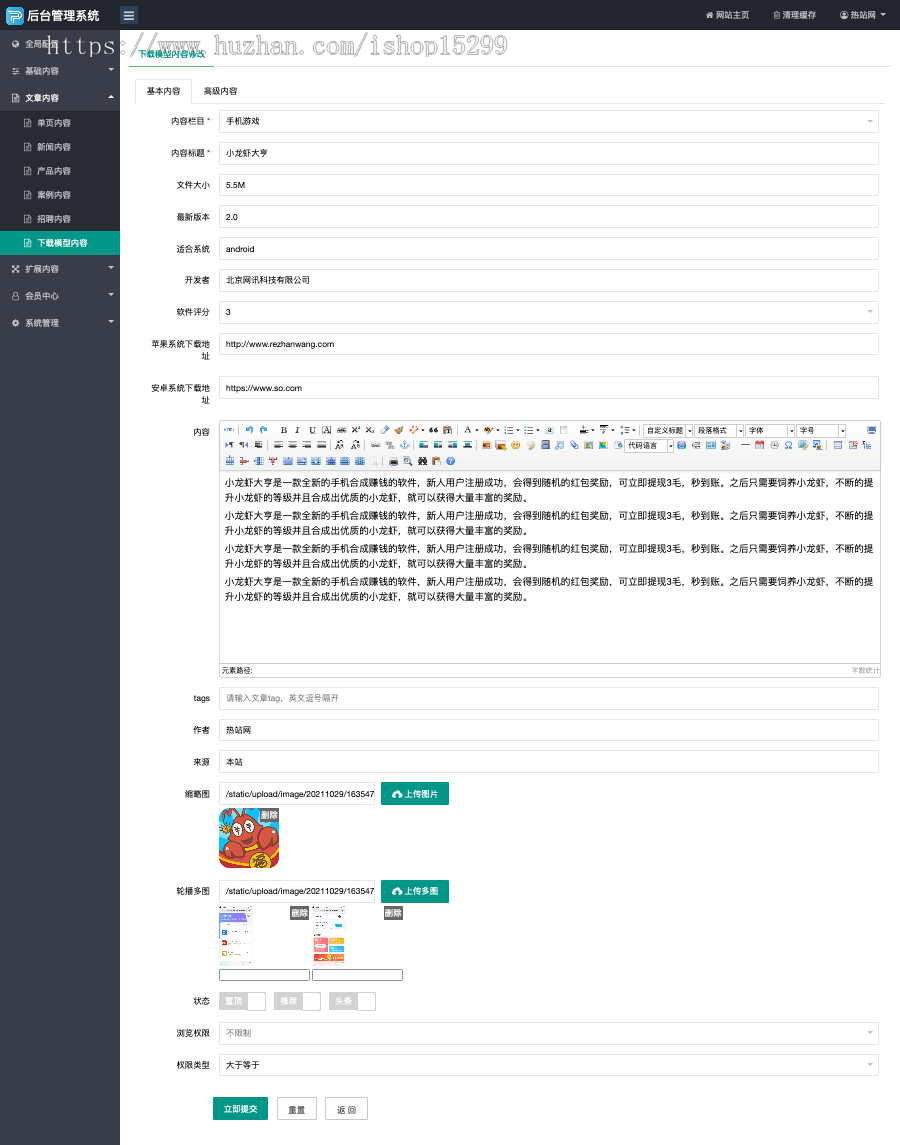
Task: Open the 内容栏目 dropdown showing 手机游戏
Action: (x=548, y=121)
